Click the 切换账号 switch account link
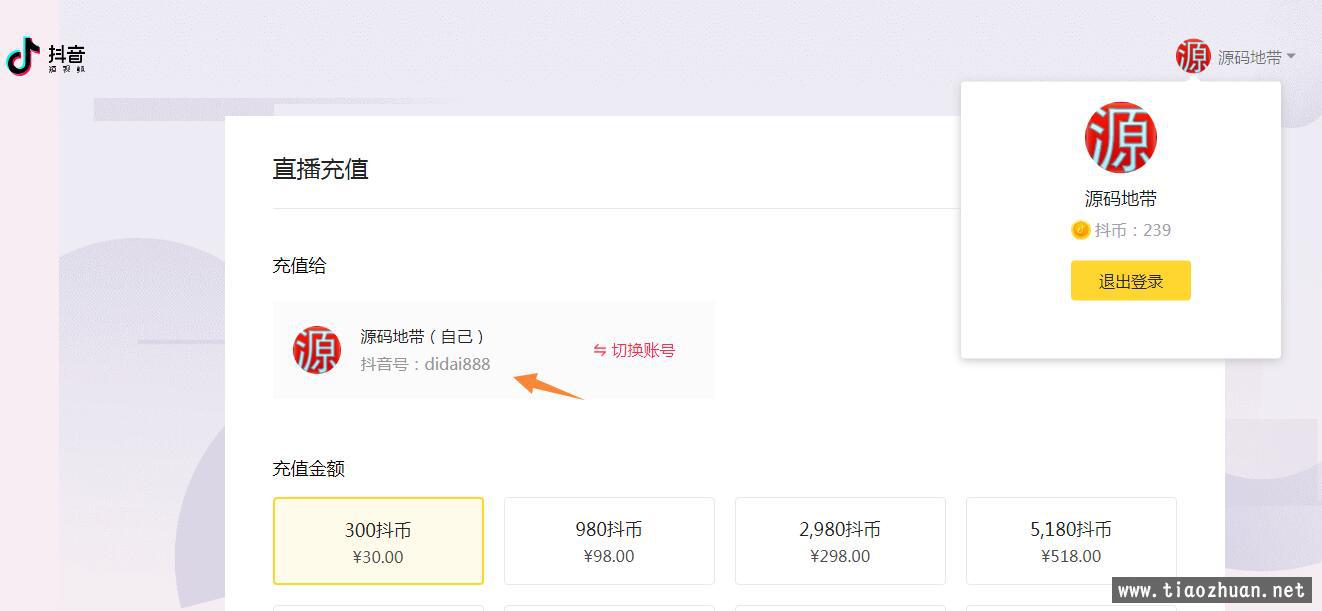The width and height of the screenshot is (1322, 611). click(x=643, y=350)
